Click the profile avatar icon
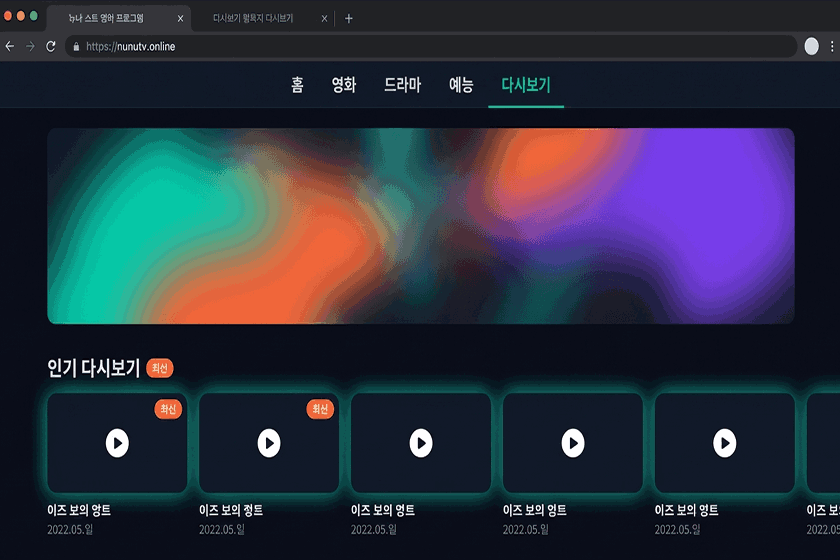Viewport: 840px width, 560px height. point(811,47)
